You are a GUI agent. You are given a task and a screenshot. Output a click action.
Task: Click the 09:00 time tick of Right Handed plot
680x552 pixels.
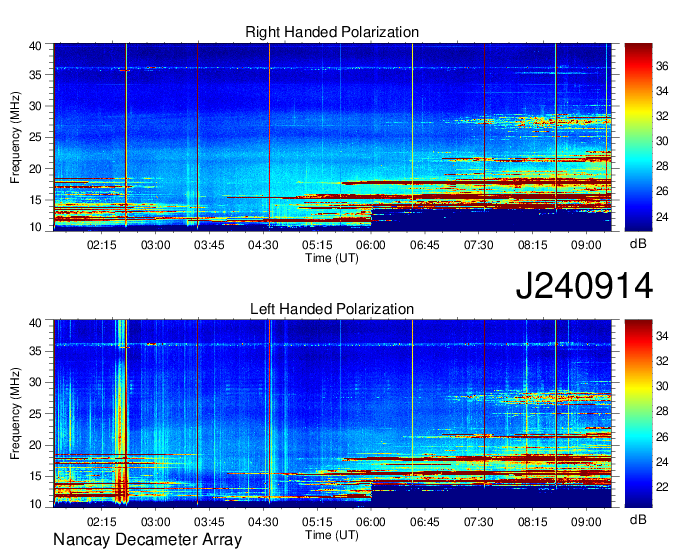586,245
